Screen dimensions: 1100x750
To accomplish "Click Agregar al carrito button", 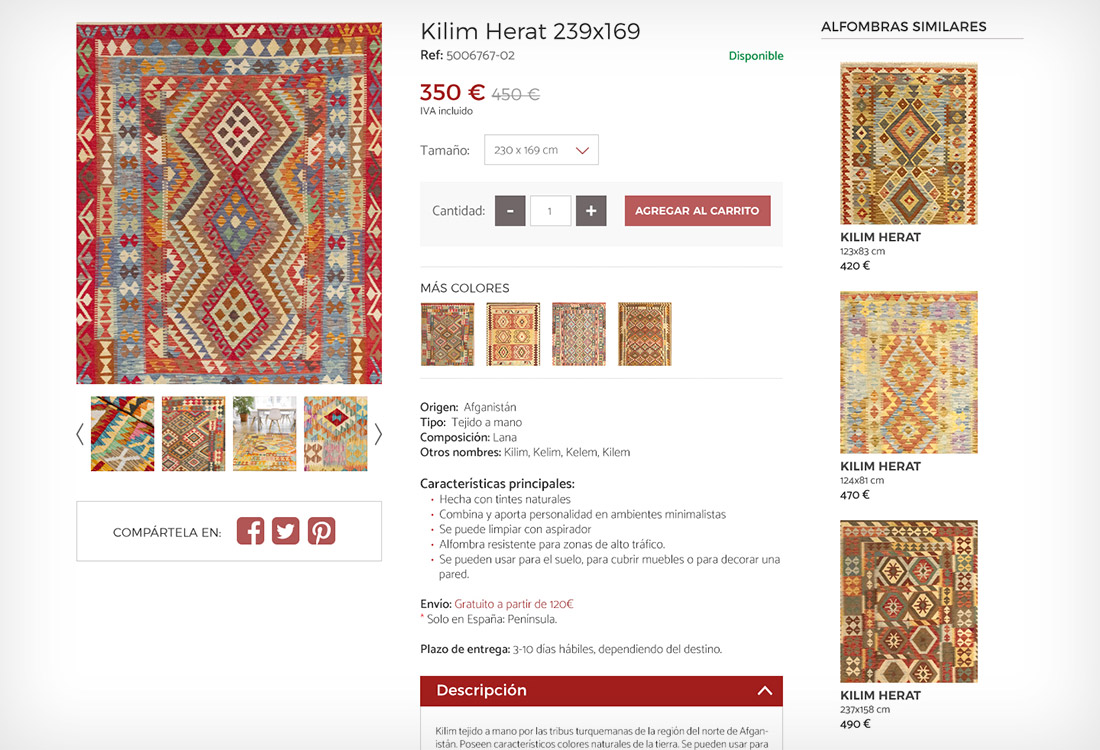I will click(x=697, y=211).
